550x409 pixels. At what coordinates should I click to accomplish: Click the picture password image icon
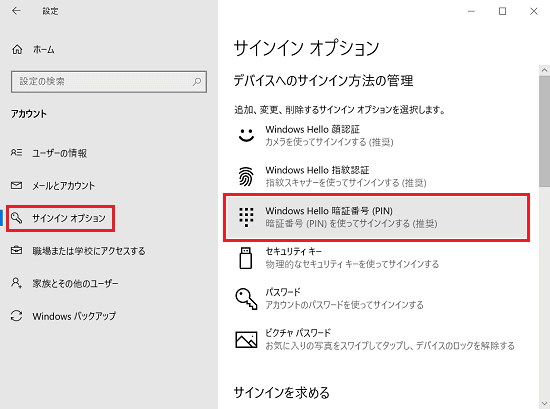(246, 340)
